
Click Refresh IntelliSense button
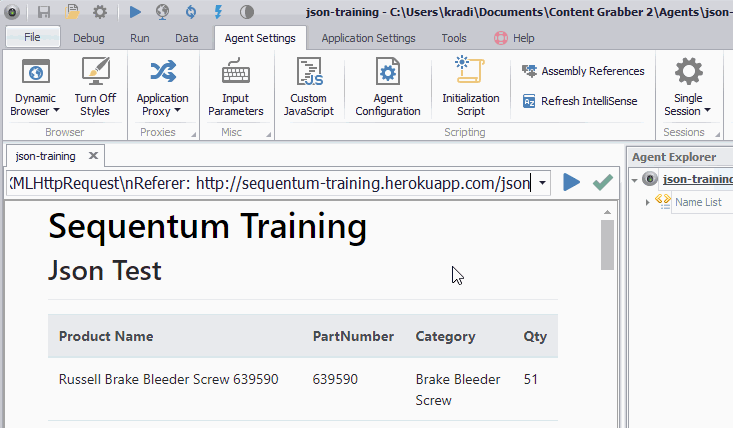[583, 101]
